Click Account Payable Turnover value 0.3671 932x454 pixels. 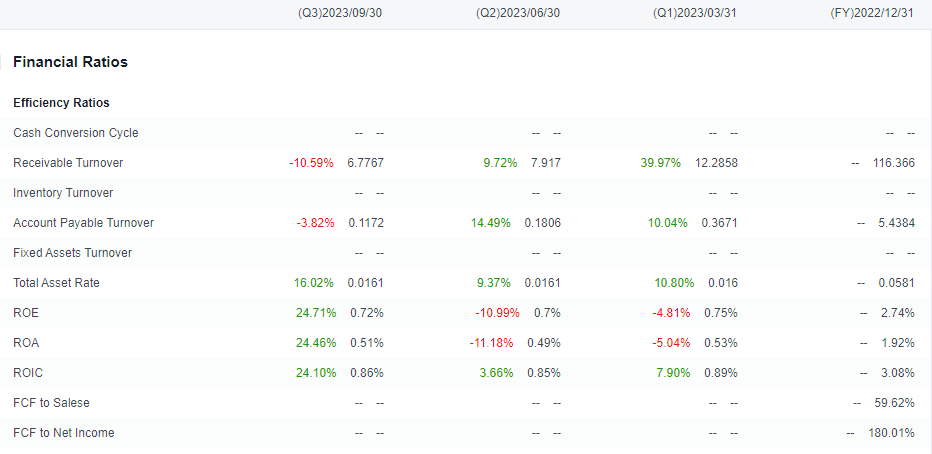tap(720, 223)
